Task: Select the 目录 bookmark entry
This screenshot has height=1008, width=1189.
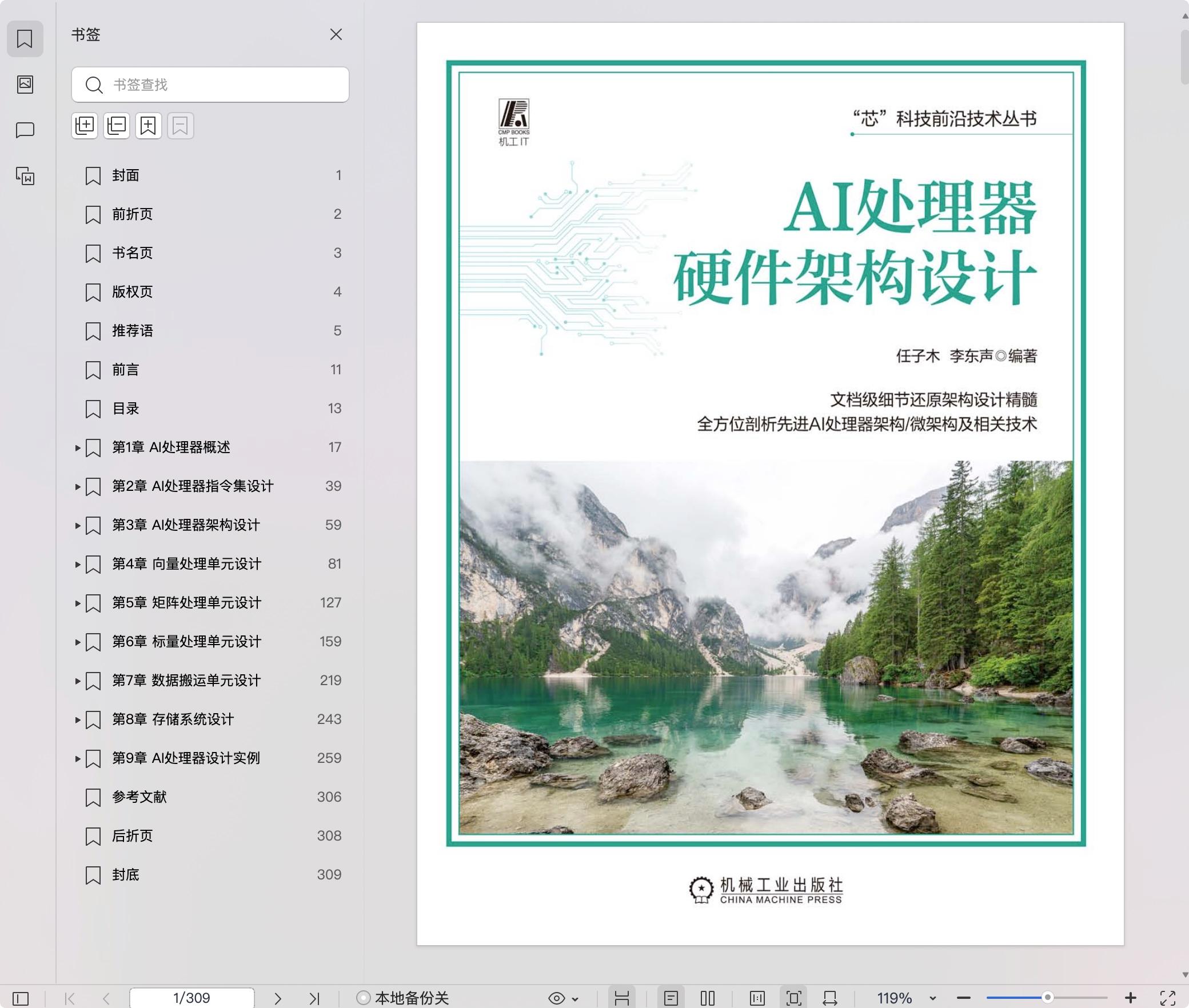Action: pos(126,409)
